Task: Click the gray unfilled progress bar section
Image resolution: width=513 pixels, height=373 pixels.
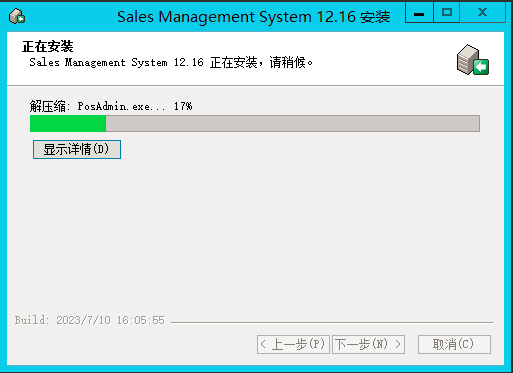Action: [293, 124]
